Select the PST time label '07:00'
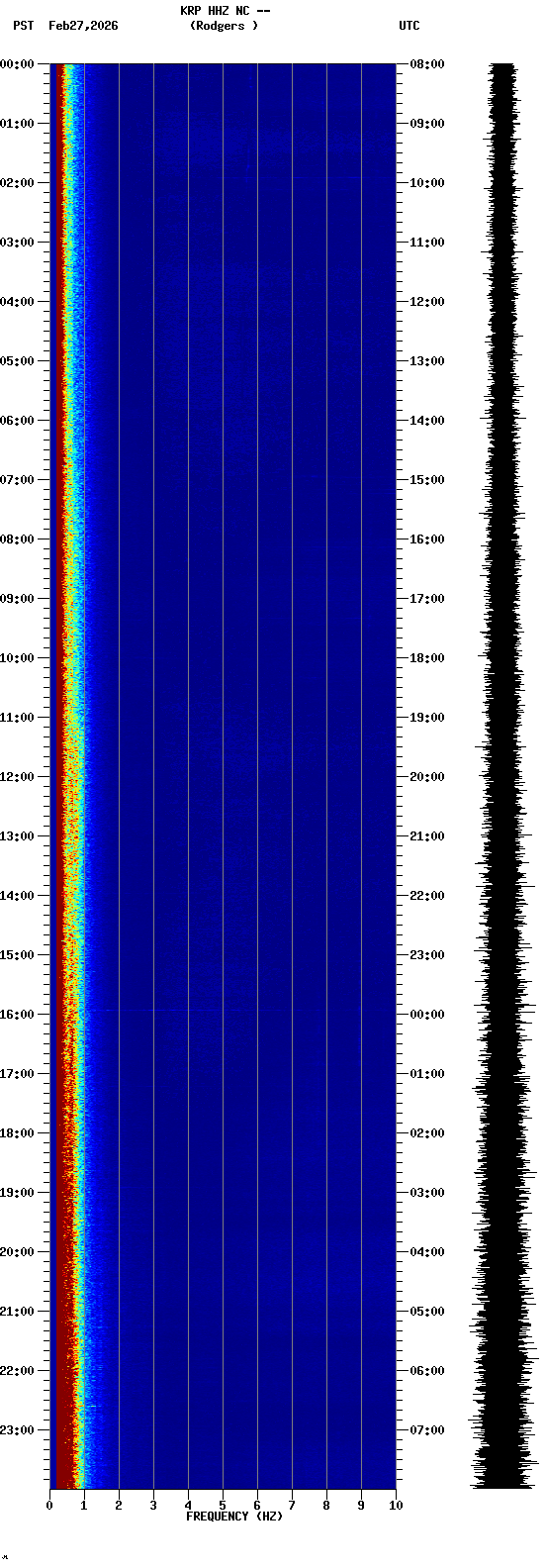Viewport: 546px width, 1568px height. [17, 480]
